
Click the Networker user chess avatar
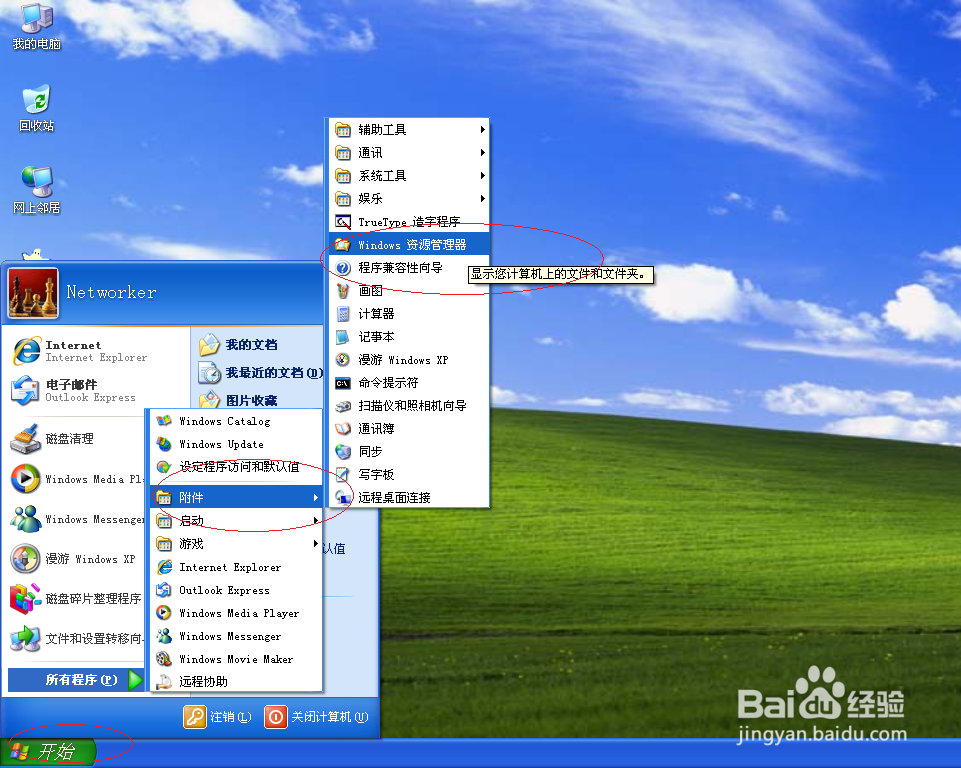click(x=34, y=293)
